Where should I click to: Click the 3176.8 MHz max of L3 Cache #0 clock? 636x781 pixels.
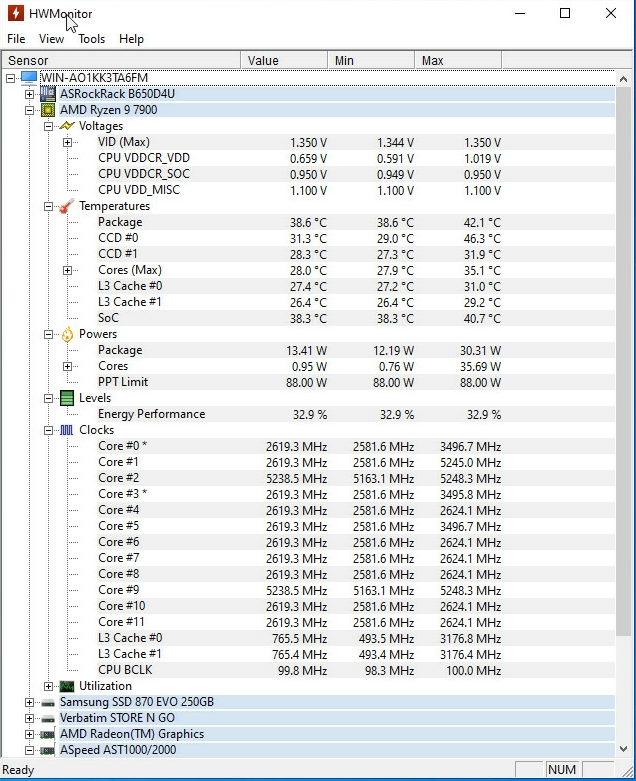point(470,639)
